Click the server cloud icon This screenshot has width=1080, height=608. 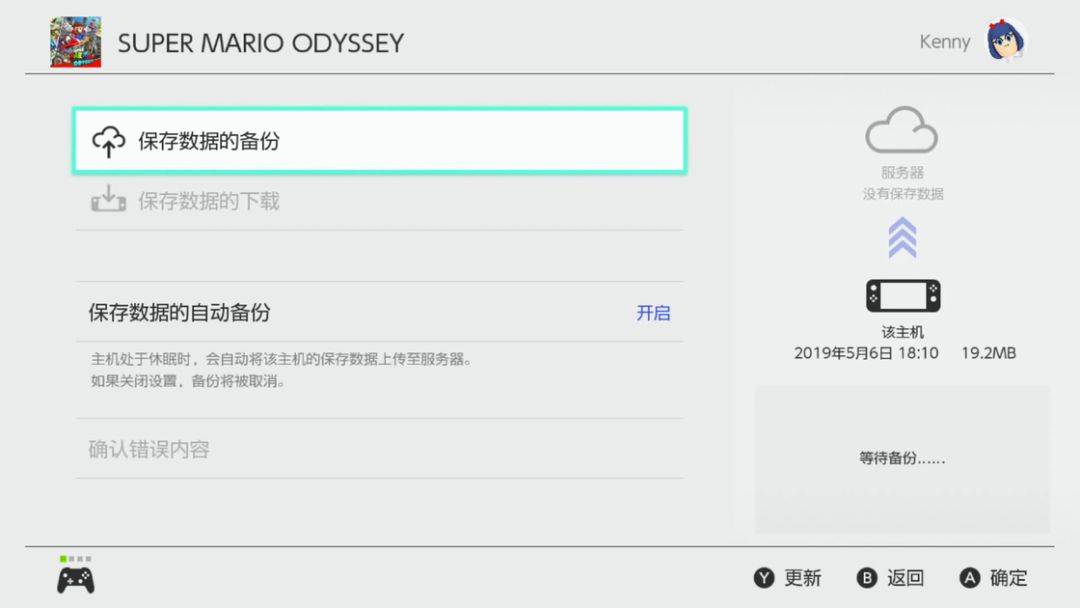[x=901, y=130]
